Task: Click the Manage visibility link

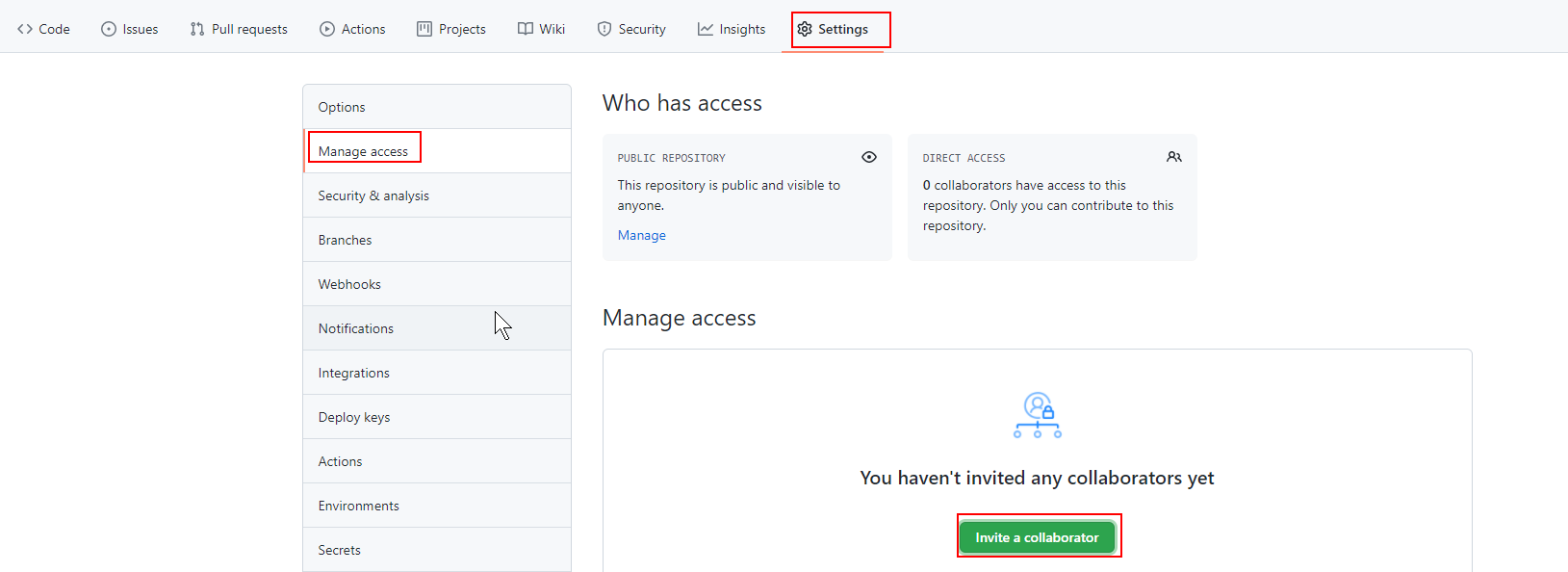Action: [x=642, y=235]
